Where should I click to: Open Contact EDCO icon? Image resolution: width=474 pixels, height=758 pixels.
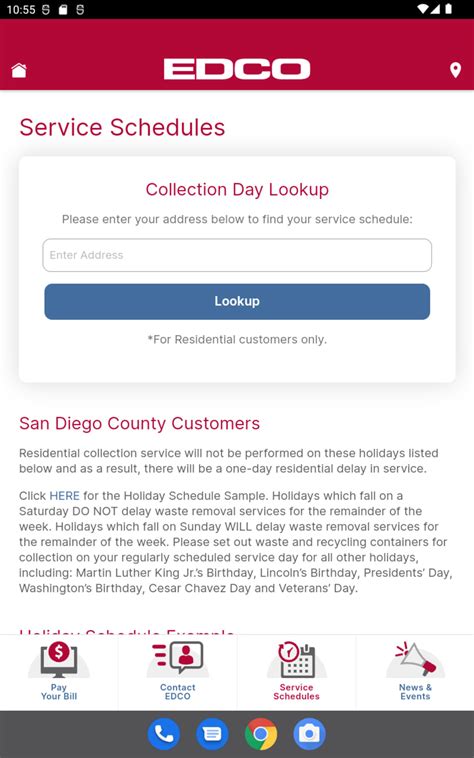[177, 658]
